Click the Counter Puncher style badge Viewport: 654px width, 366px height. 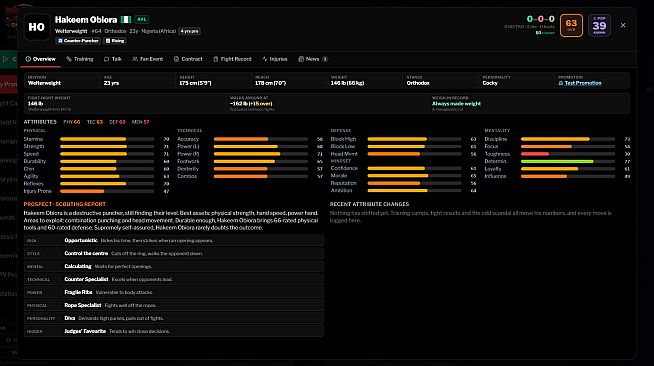78,41
